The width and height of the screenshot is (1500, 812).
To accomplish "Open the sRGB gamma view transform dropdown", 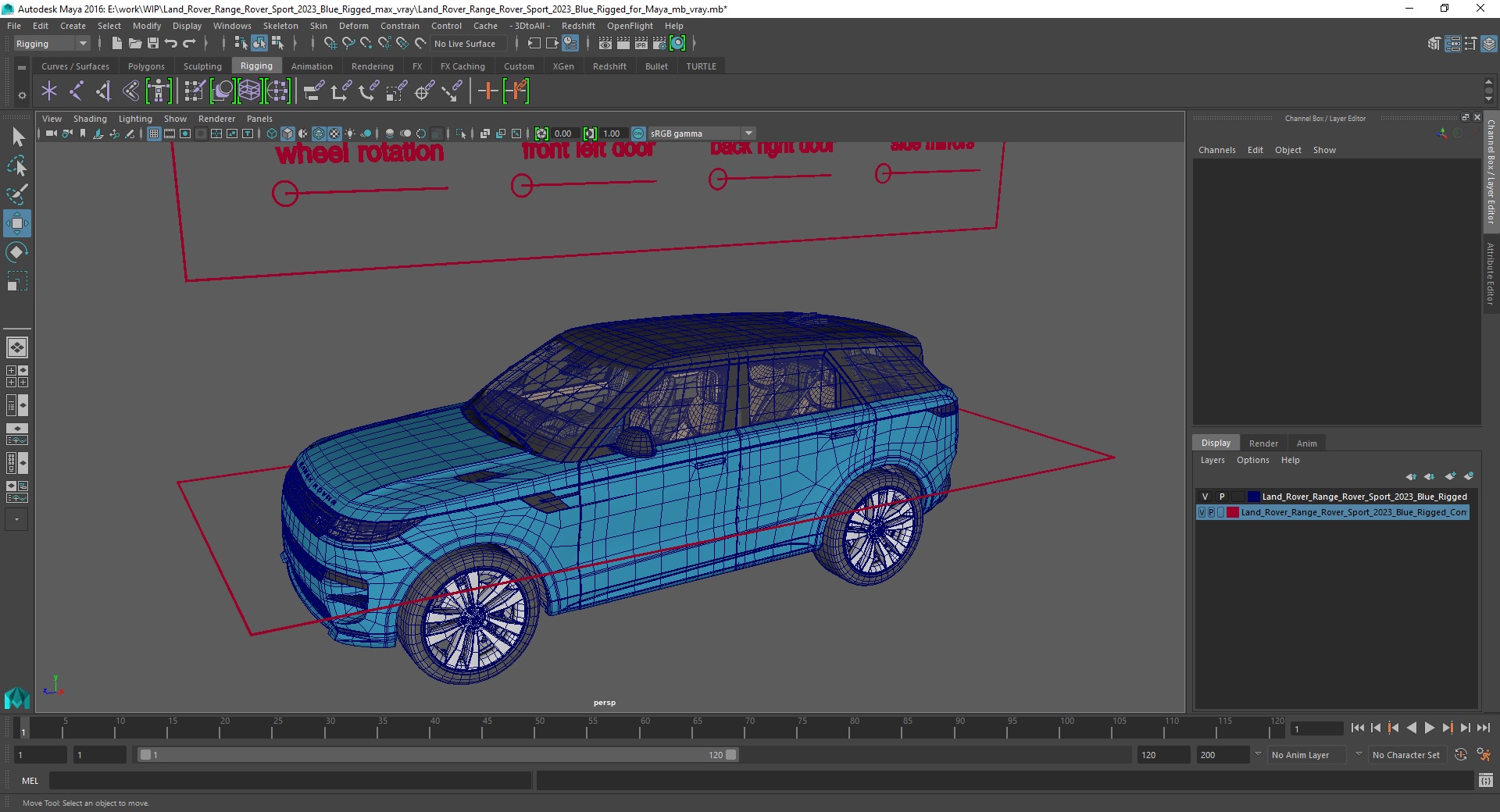I will tap(702, 134).
